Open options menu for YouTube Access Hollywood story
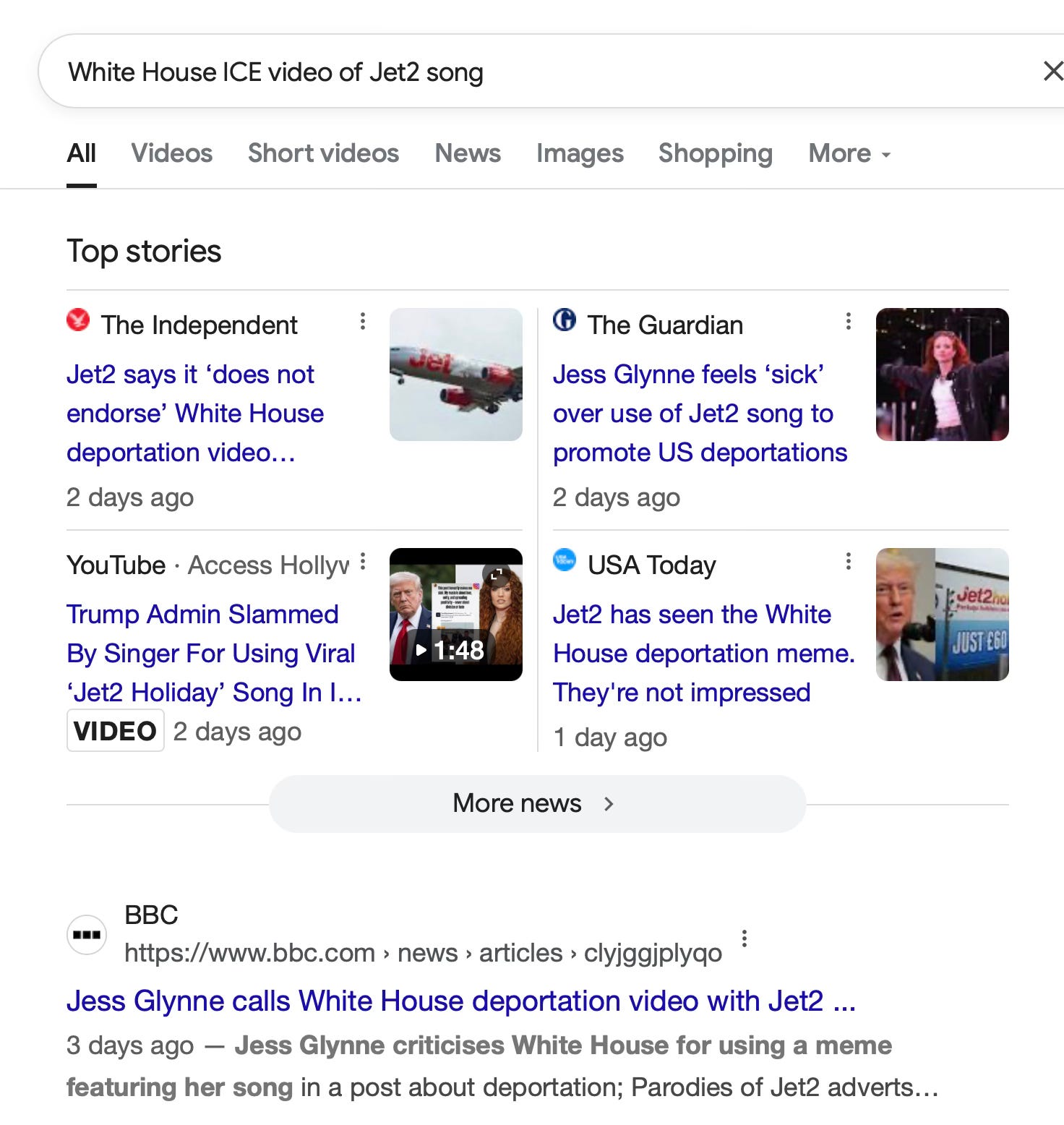The image size is (1064, 1125). point(363,562)
